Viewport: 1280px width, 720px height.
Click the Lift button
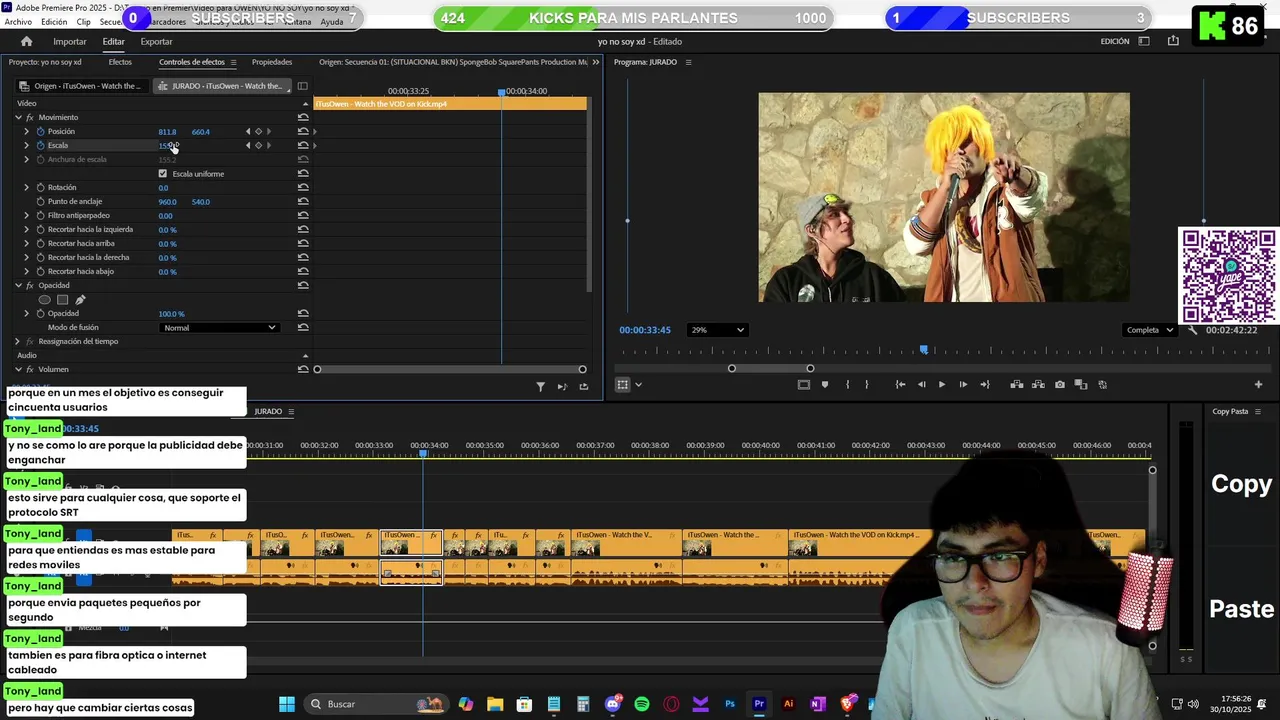coord(1016,384)
